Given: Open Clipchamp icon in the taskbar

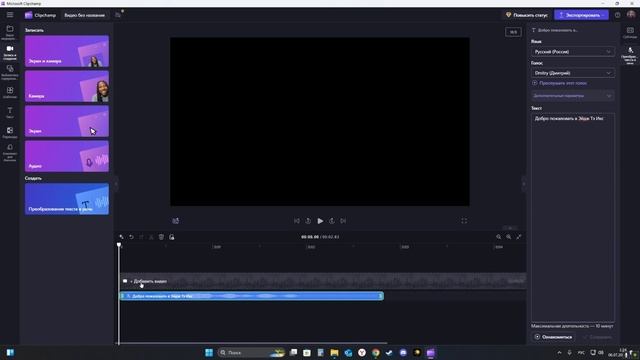Looking at the screenshot, I should (x=431, y=353).
